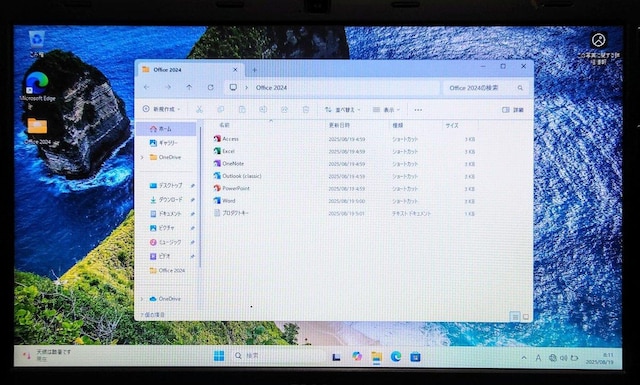The height and width of the screenshot is (385, 640).
Task: Click the Office 2024 breadcrumb
Action: click(x=271, y=87)
